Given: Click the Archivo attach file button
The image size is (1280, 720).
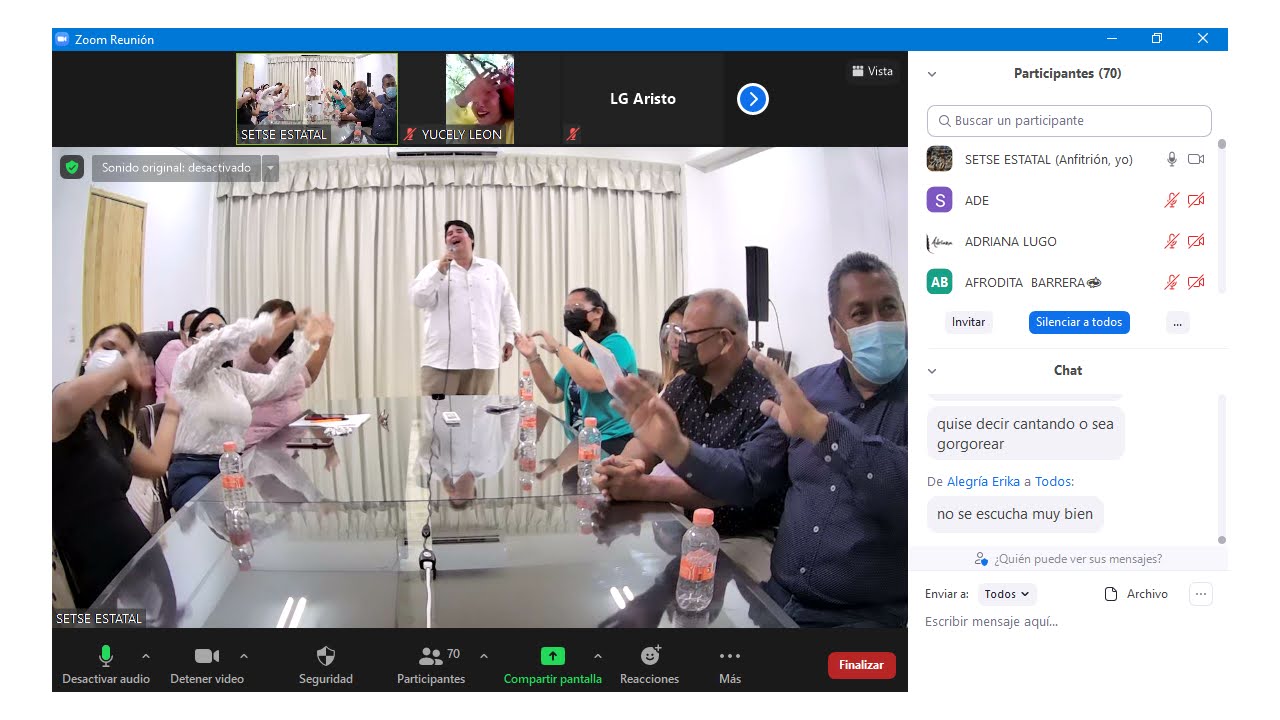Looking at the screenshot, I should 1136,594.
